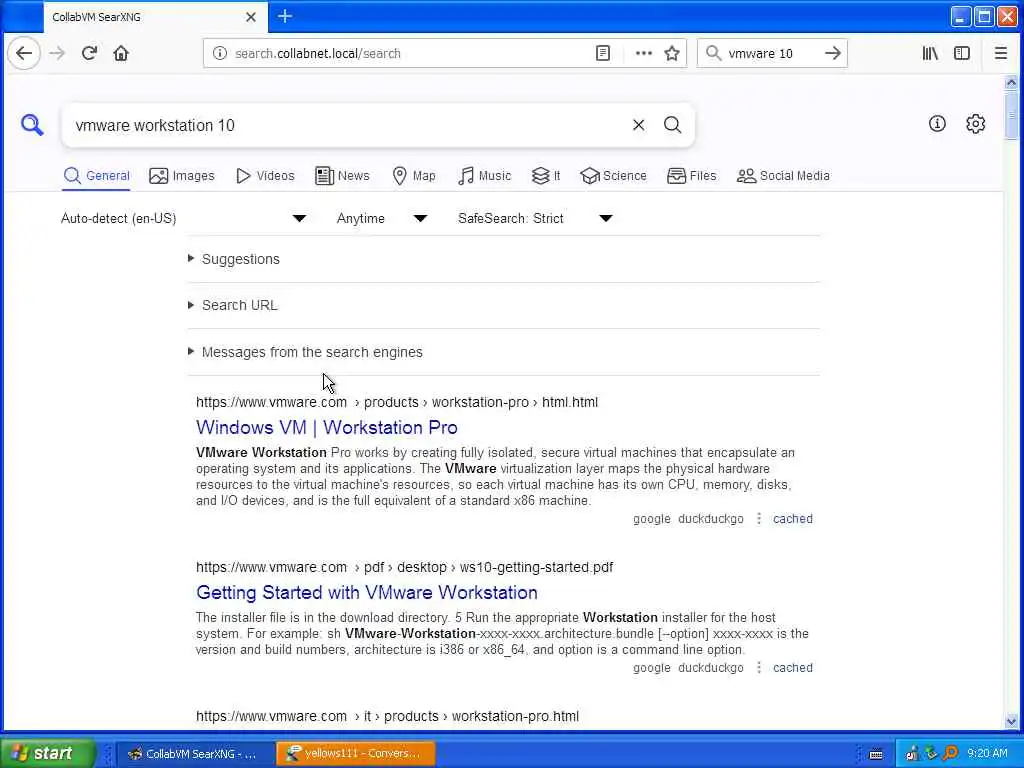Switch to the Map search tab
1024x768 pixels.
coord(414,176)
